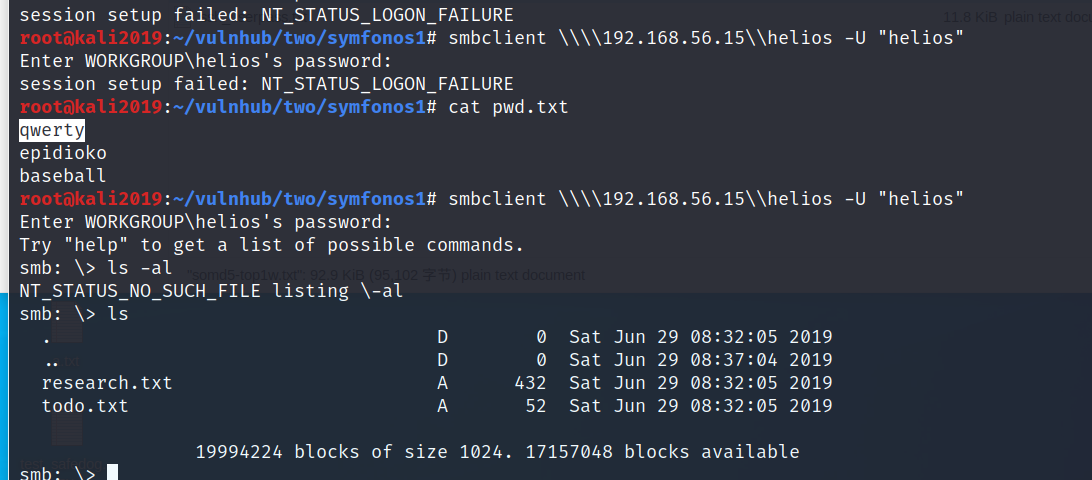Click the highlighted qwerty password text
Viewport: 1092px width, 480px height.
tap(52, 130)
